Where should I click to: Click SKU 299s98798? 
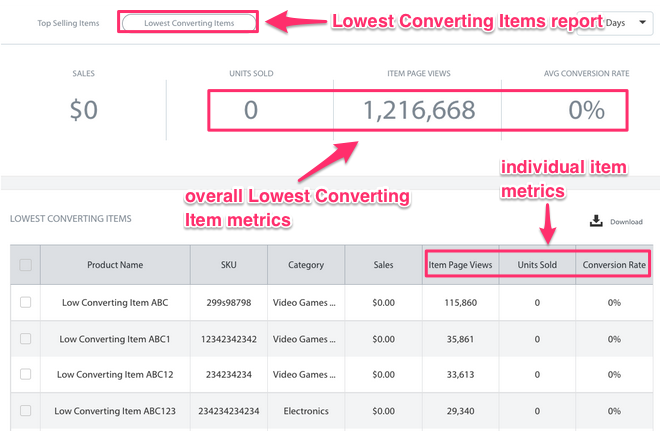[229, 303]
